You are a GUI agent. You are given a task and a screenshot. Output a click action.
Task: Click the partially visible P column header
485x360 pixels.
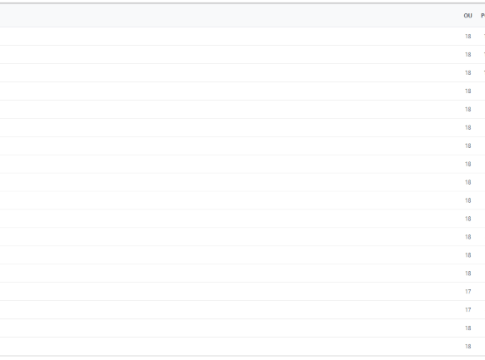(483, 16)
